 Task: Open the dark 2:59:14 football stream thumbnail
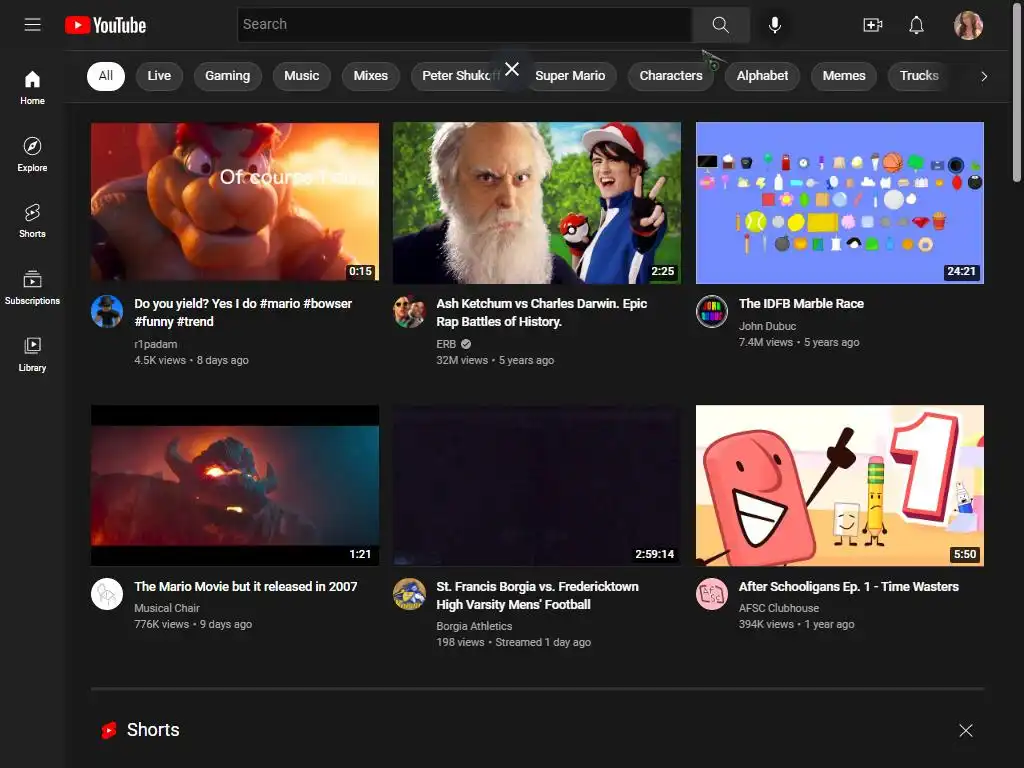coord(537,485)
